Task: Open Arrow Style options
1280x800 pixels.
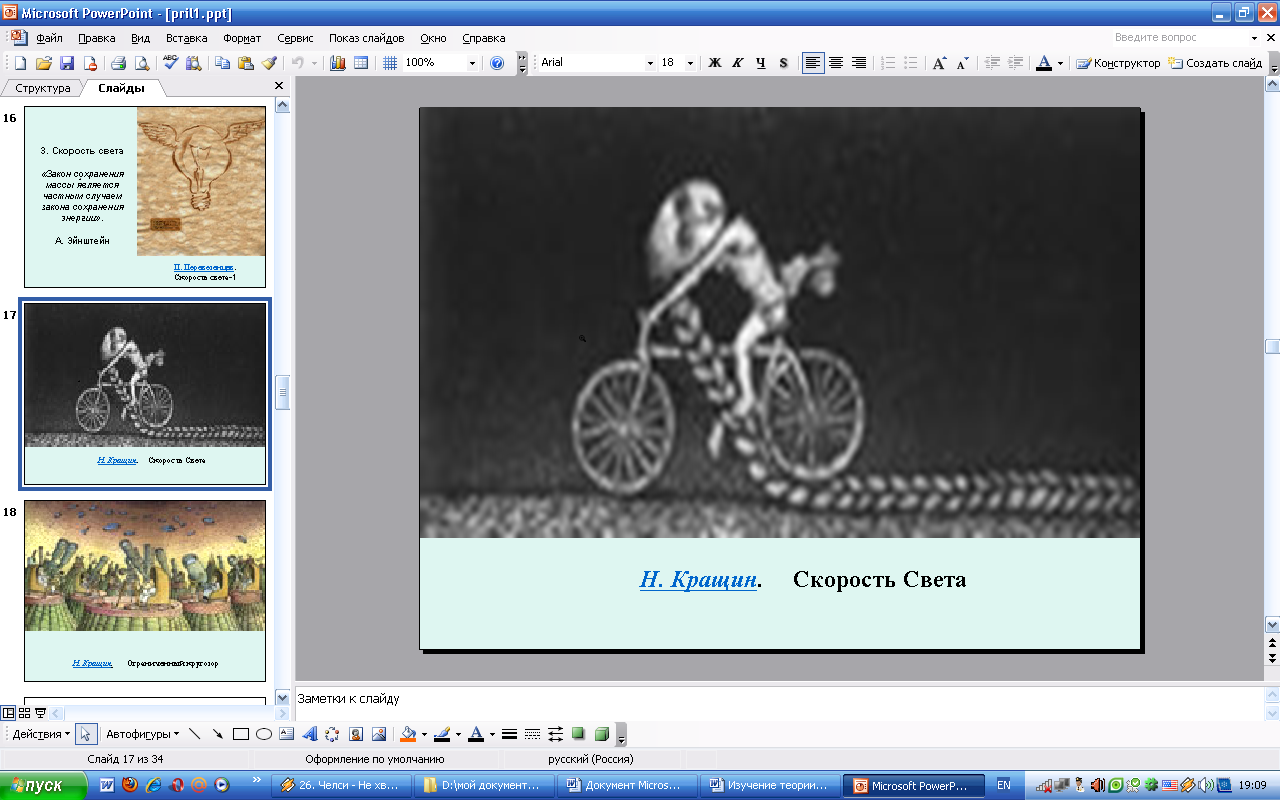Action: 555,734
